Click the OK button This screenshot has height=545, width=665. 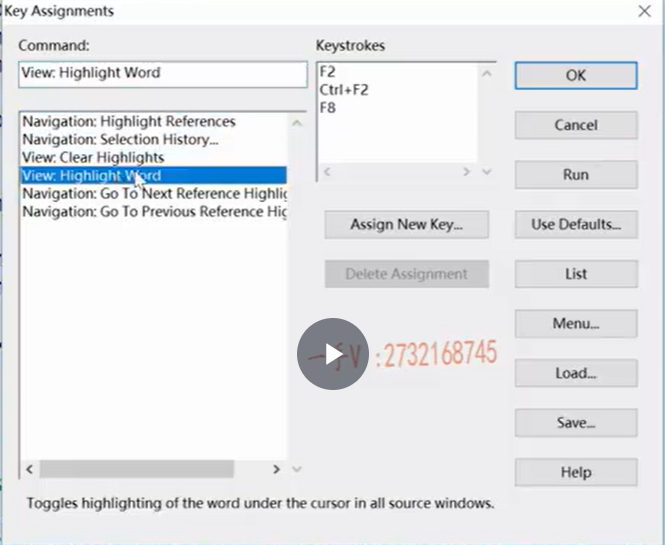(576, 75)
